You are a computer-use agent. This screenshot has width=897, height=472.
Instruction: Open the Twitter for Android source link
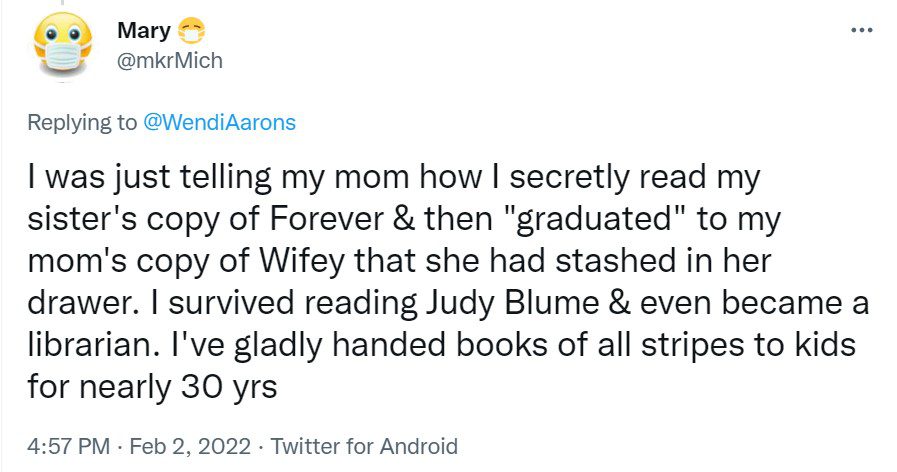click(x=364, y=446)
